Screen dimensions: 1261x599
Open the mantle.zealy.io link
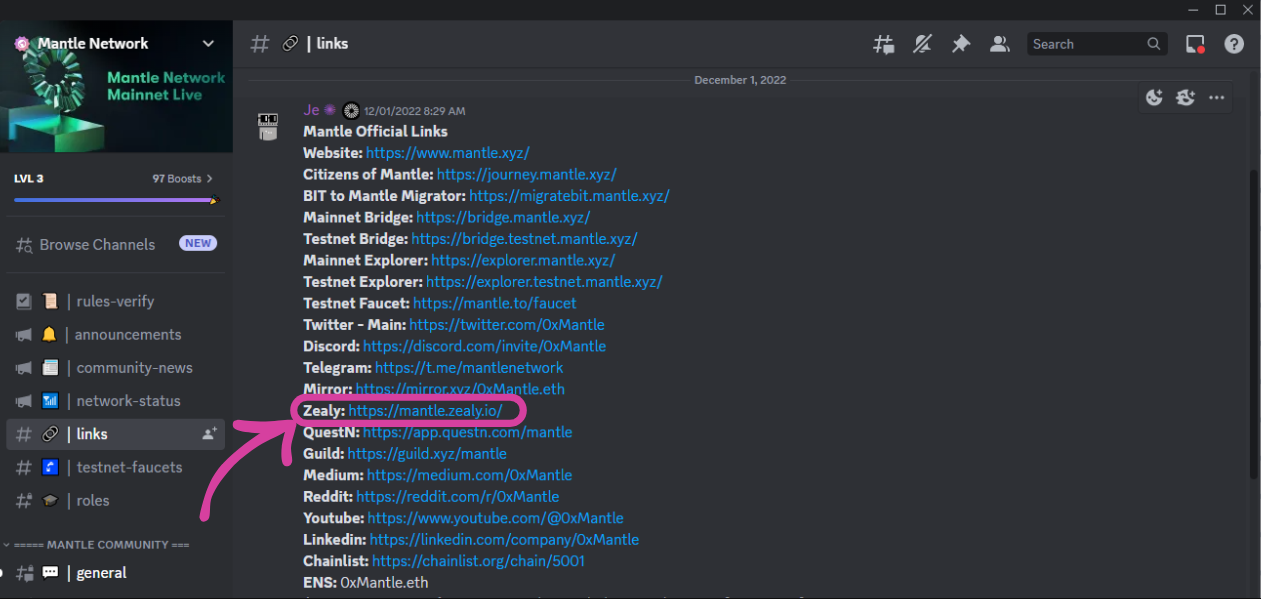[x=425, y=411]
